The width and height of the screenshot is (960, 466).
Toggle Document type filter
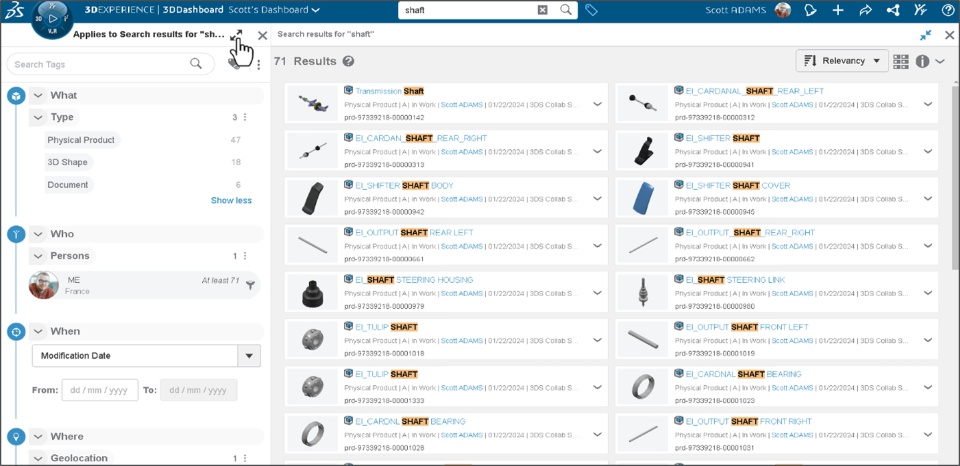[x=69, y=185]
